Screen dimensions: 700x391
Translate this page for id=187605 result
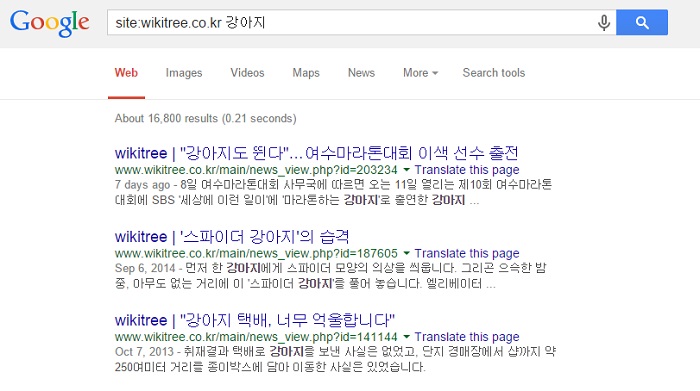(x=467, y=254)
